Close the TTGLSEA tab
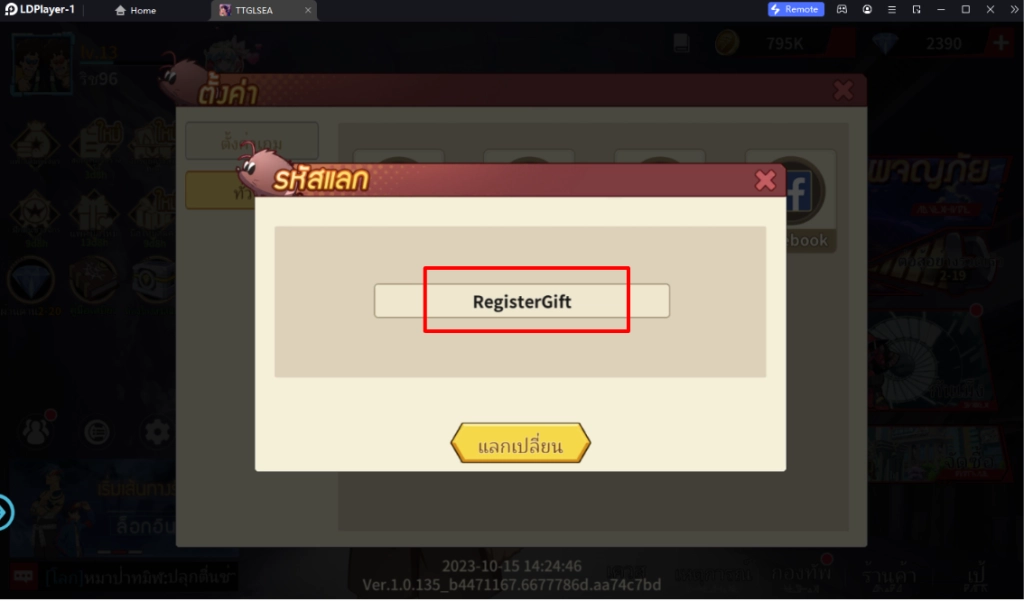Screen dimensions: 1024x601 pos(308,10)
